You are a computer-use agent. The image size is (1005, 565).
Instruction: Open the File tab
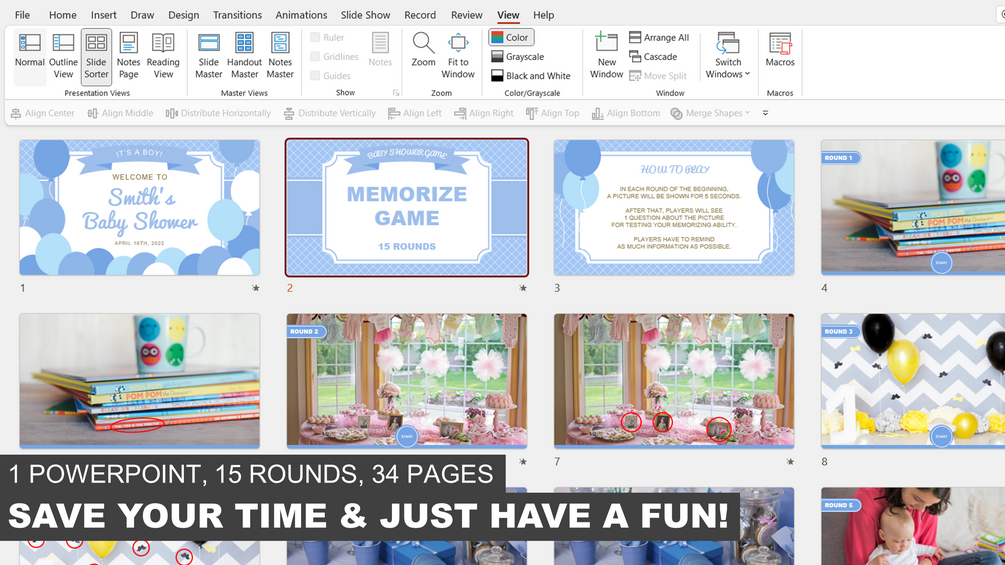(x=22, y=15)
